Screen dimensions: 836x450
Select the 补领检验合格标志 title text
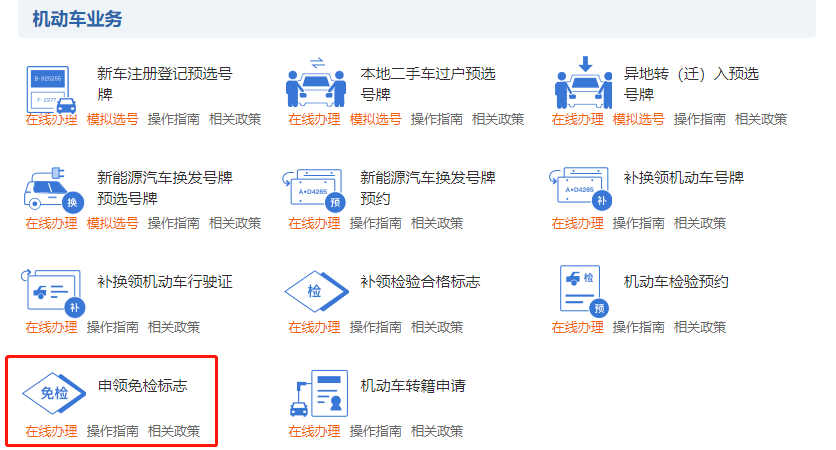[x=420, y=282]
